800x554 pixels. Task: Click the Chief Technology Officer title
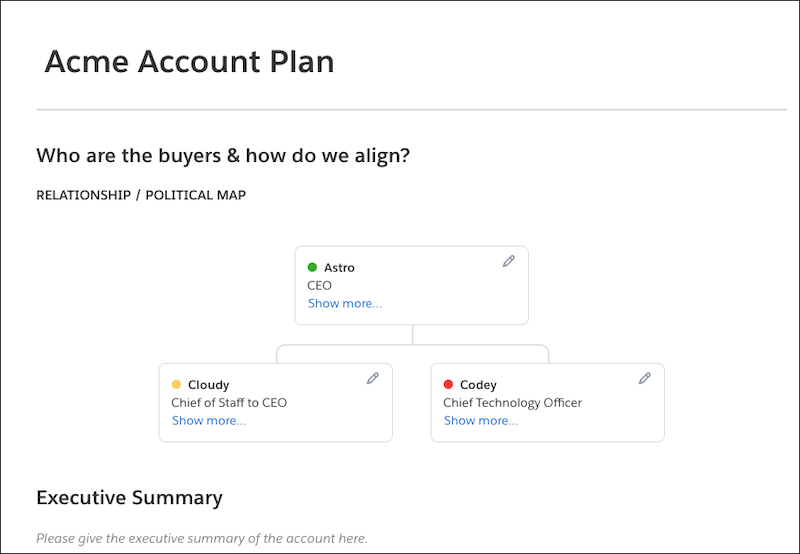point(512,402)
